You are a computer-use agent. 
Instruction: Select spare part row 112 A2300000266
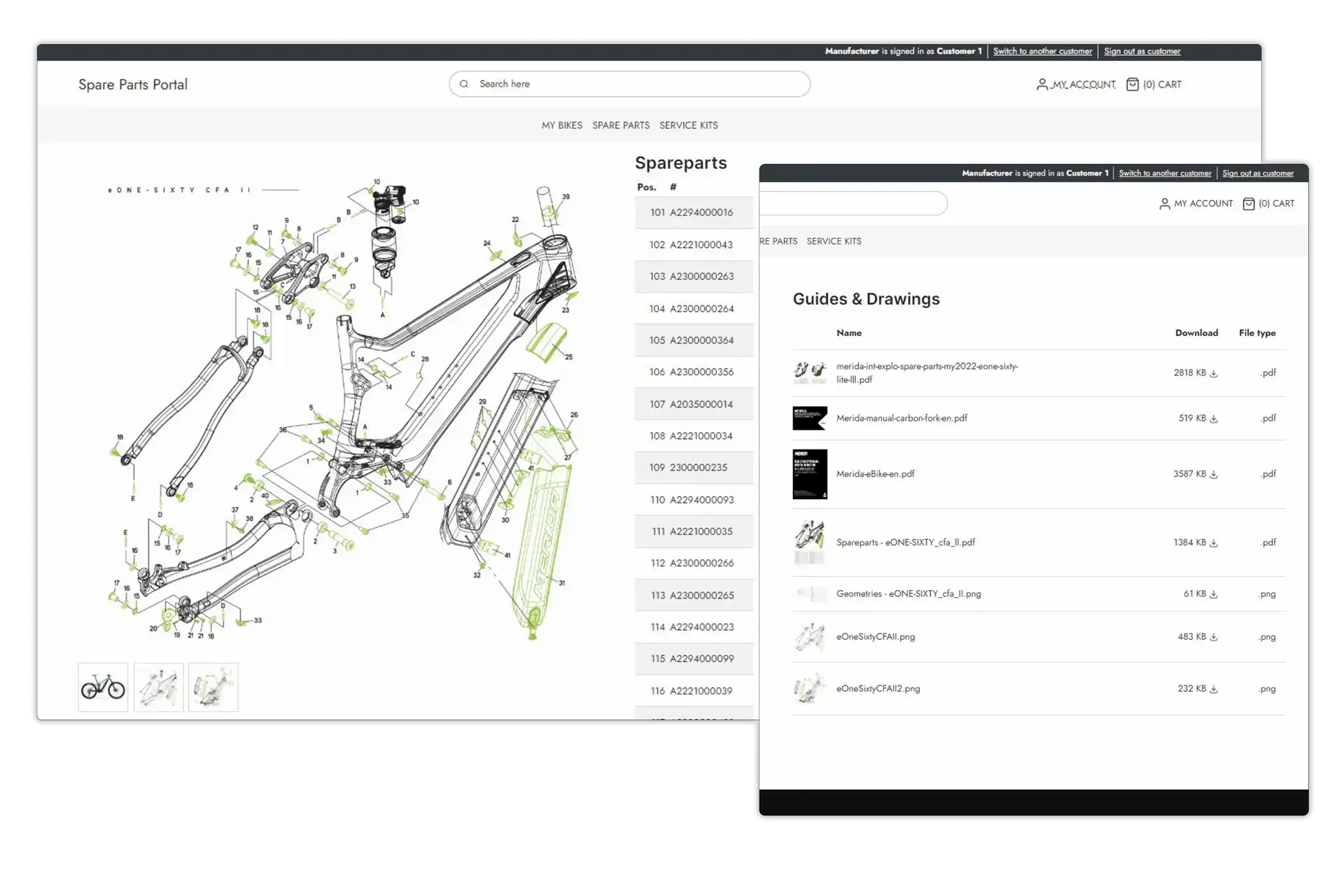(x=694, y=563)
